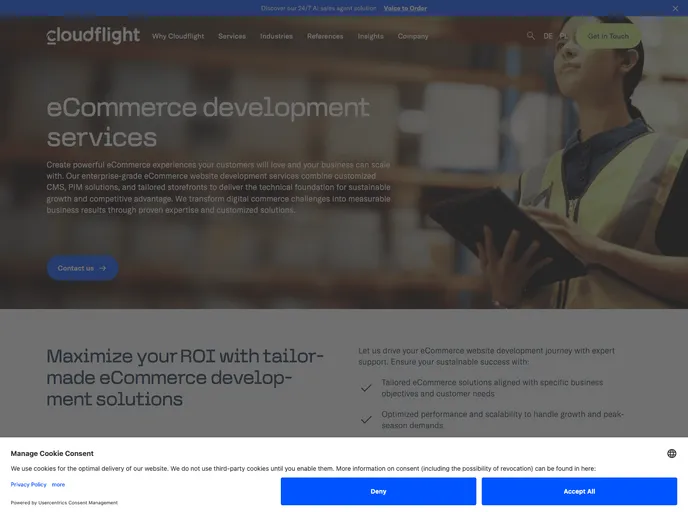688x512 pixels.
Task: Expand the Why Cloudflight menu
Action: (178, 36)
